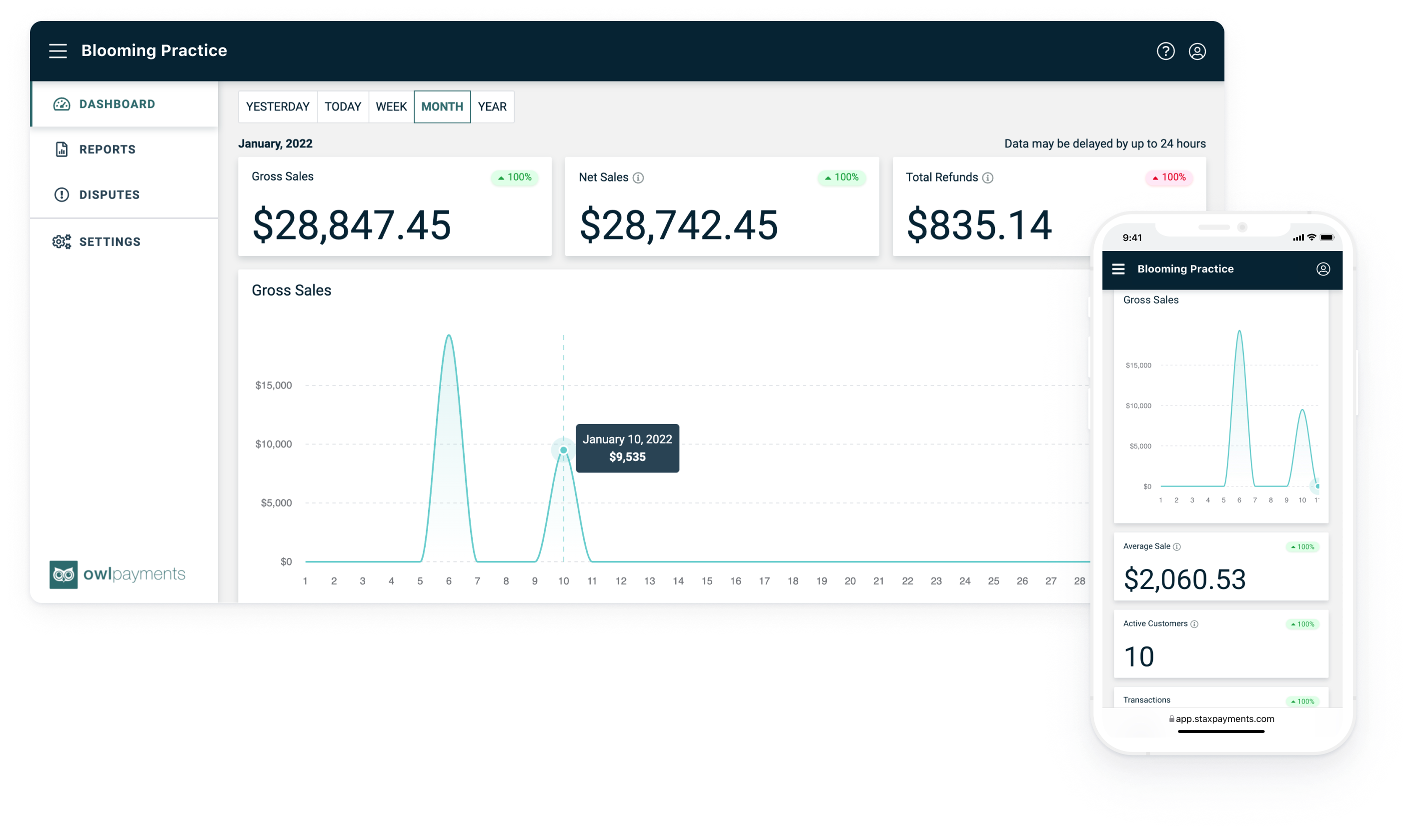Select the YESTERDAY time range tab
Image resolution: width=1419 pixels, height=840 pixels.
pyautogui.click(x=278, y=106)
